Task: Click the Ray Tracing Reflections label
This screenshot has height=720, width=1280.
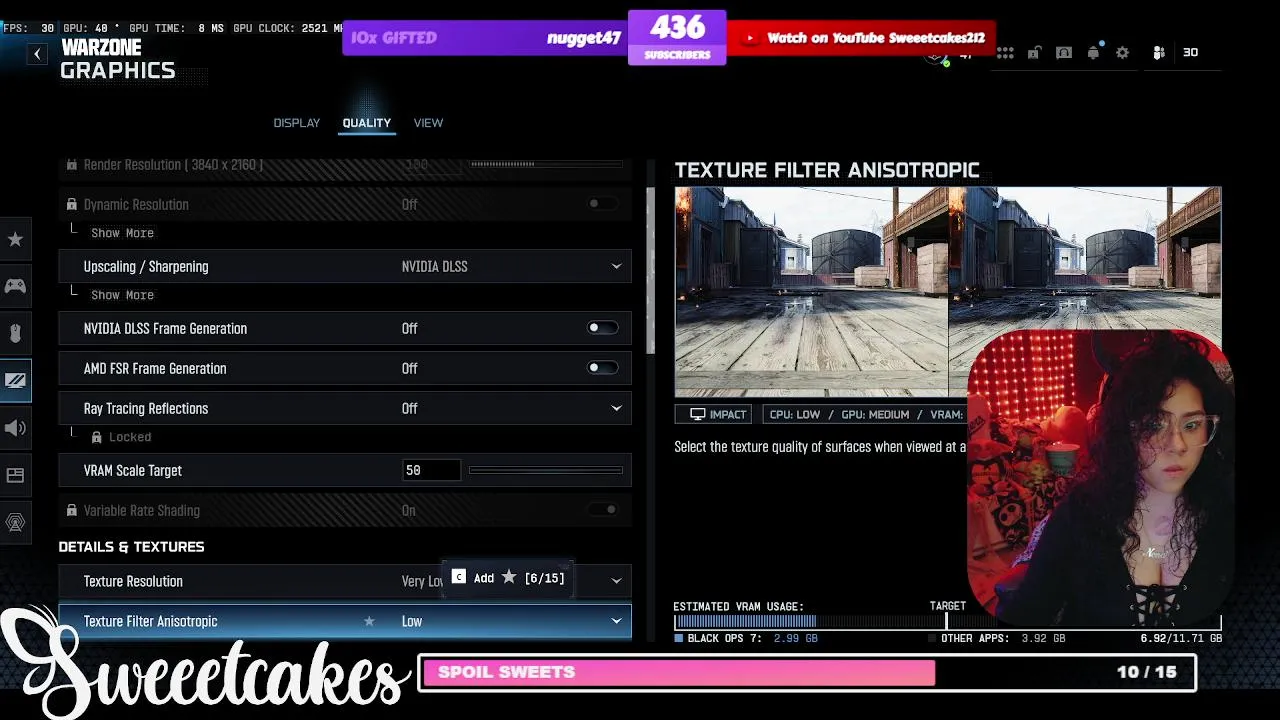Action: 146,408
